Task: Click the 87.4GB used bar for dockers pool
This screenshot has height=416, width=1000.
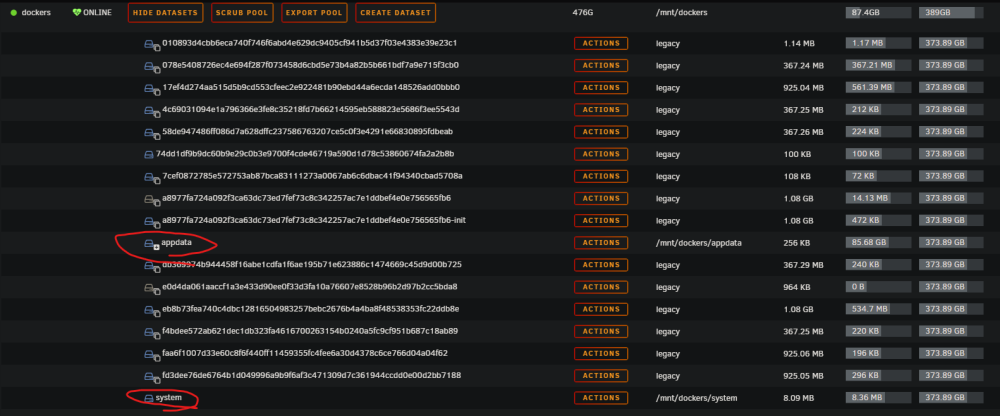Action: (878, 13)
